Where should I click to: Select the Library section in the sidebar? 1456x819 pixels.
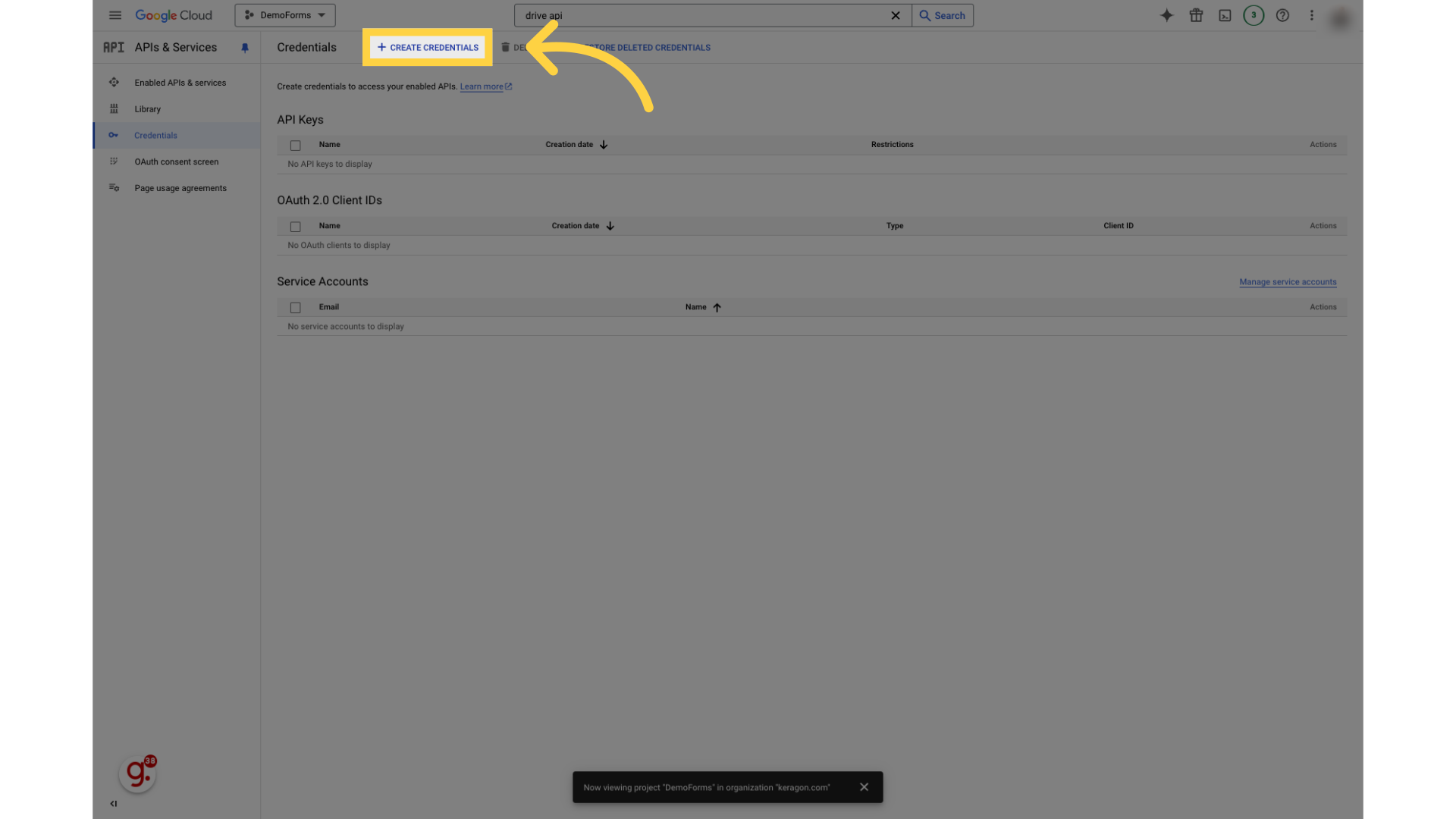pos(147,109)
